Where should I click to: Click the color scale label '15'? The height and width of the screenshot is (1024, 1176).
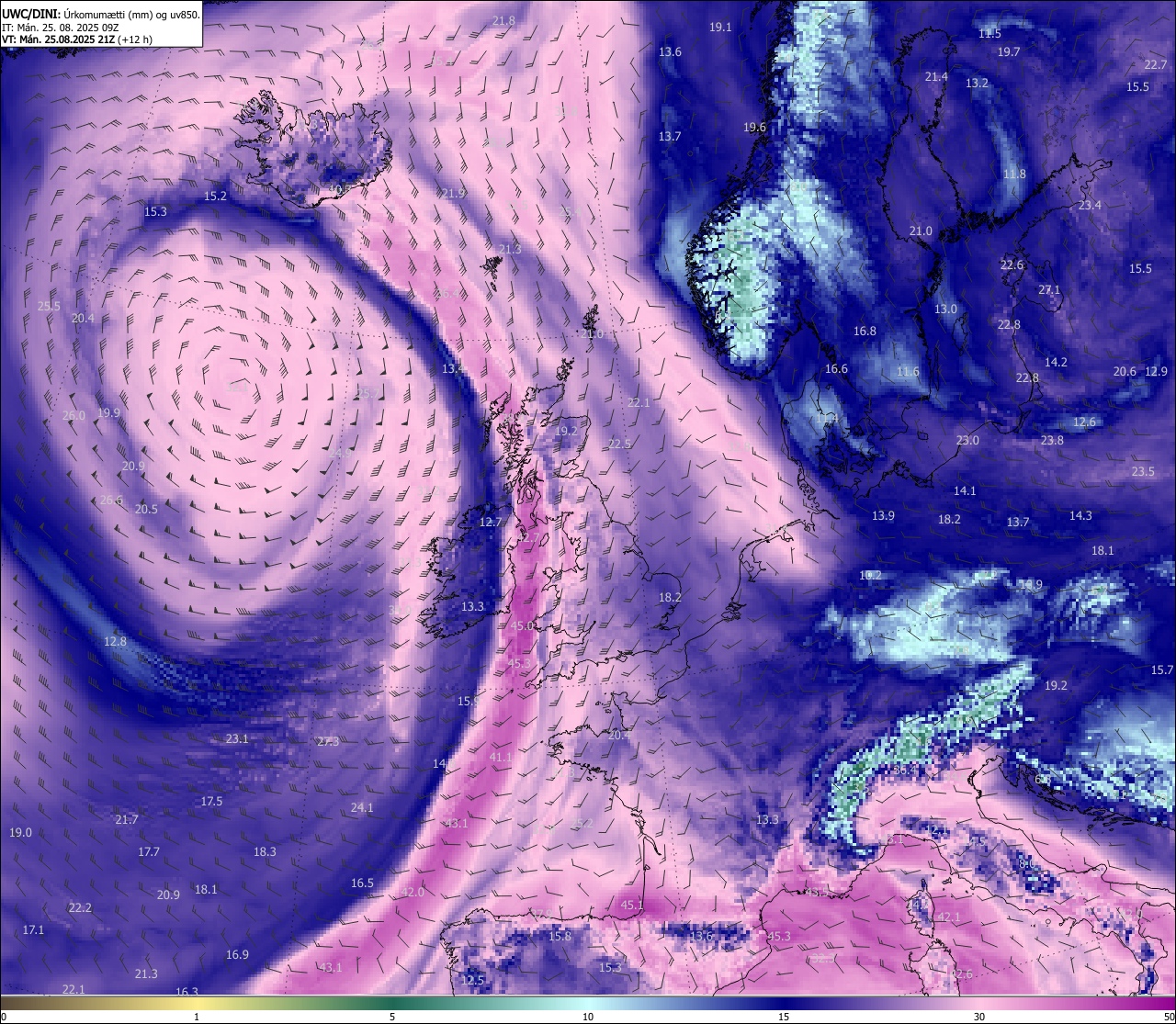[x=784, y=1017]
